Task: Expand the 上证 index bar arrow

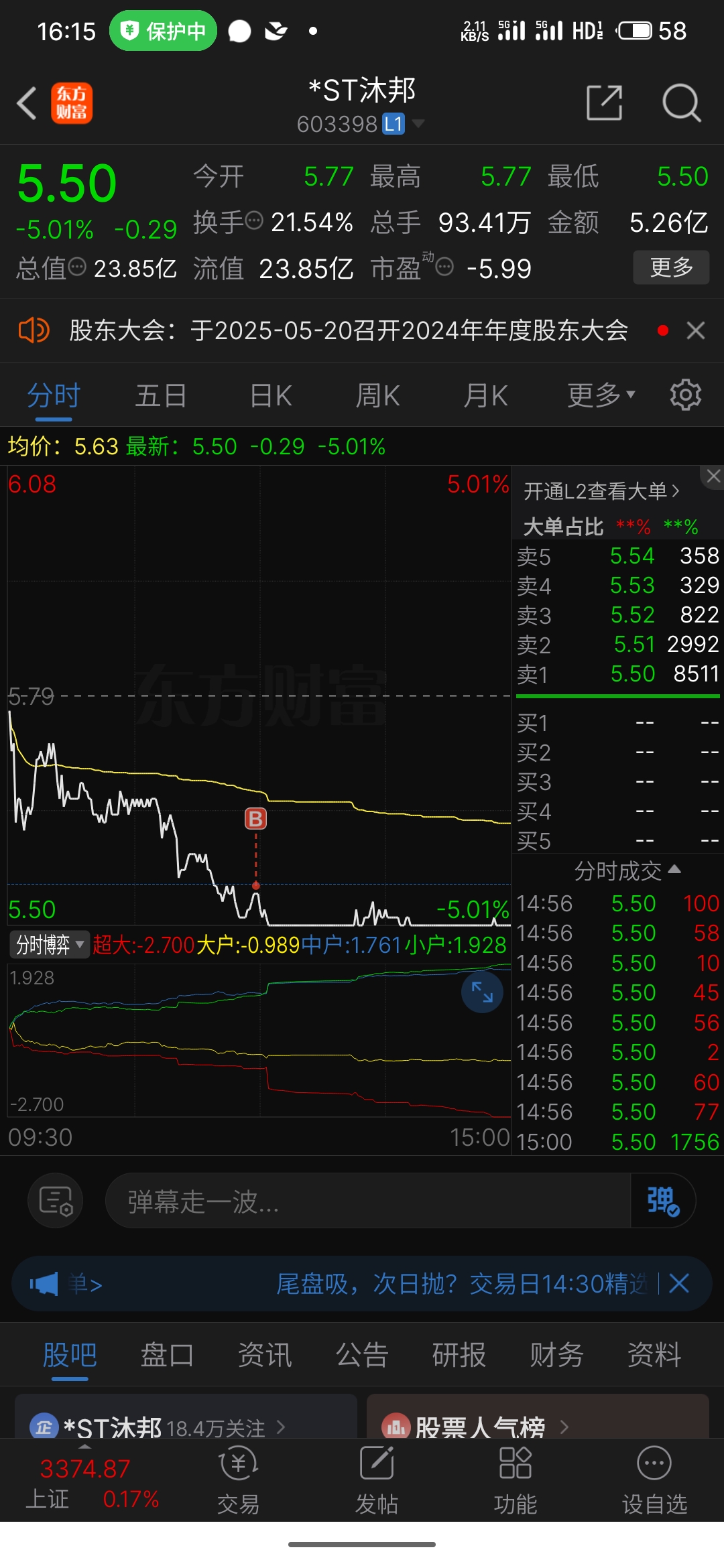Action: coord(84,1446)
